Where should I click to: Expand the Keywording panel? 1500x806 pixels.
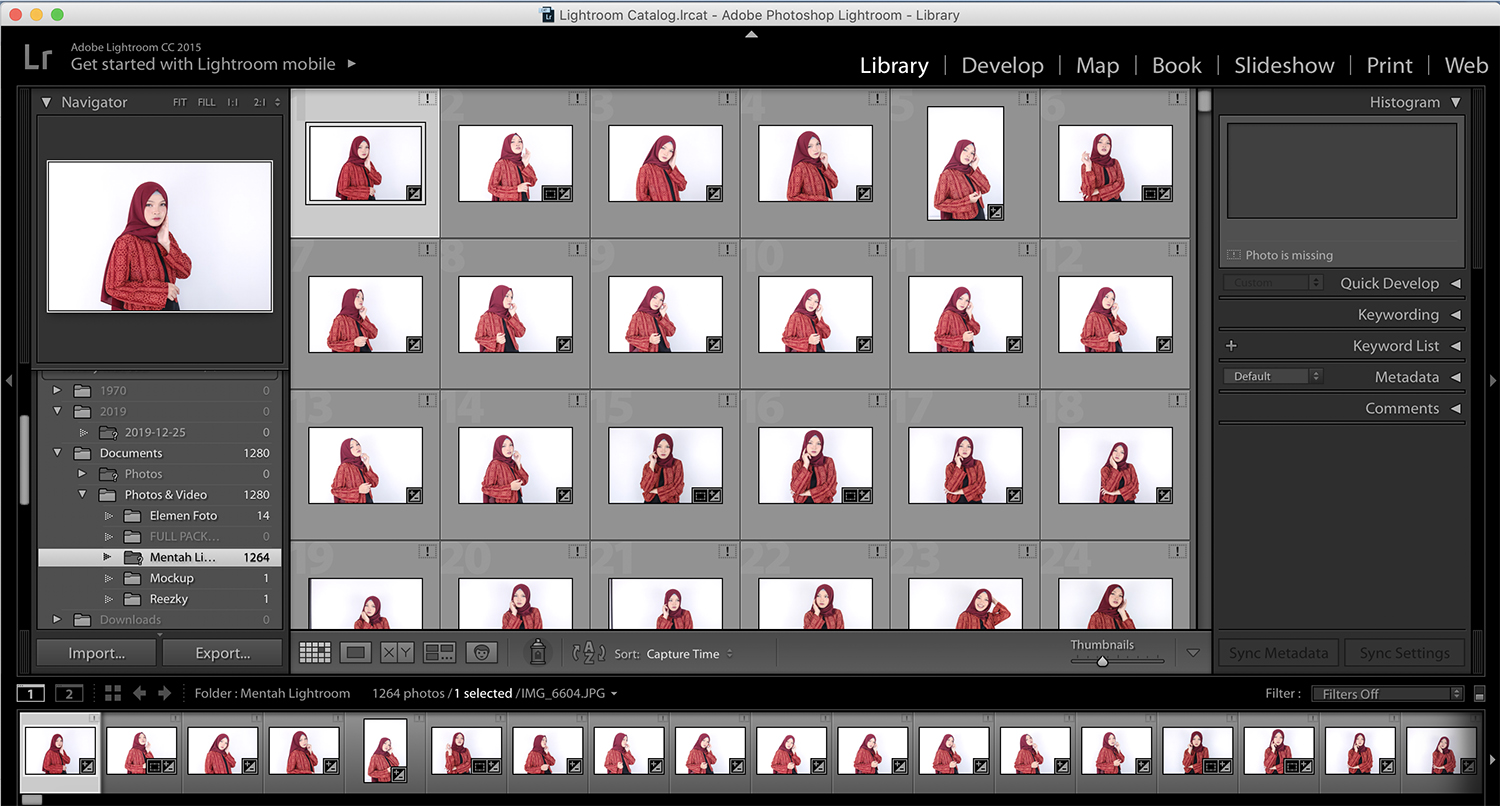(1455, 315)
